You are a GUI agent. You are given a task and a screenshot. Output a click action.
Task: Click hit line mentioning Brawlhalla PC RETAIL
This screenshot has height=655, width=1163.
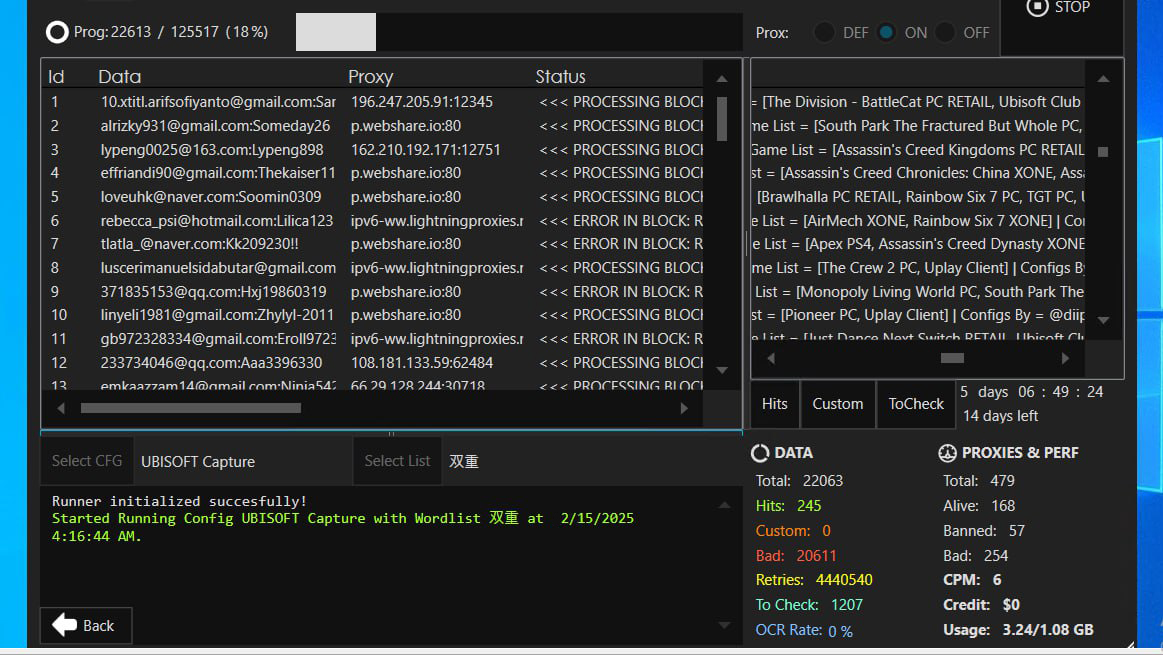917,197
